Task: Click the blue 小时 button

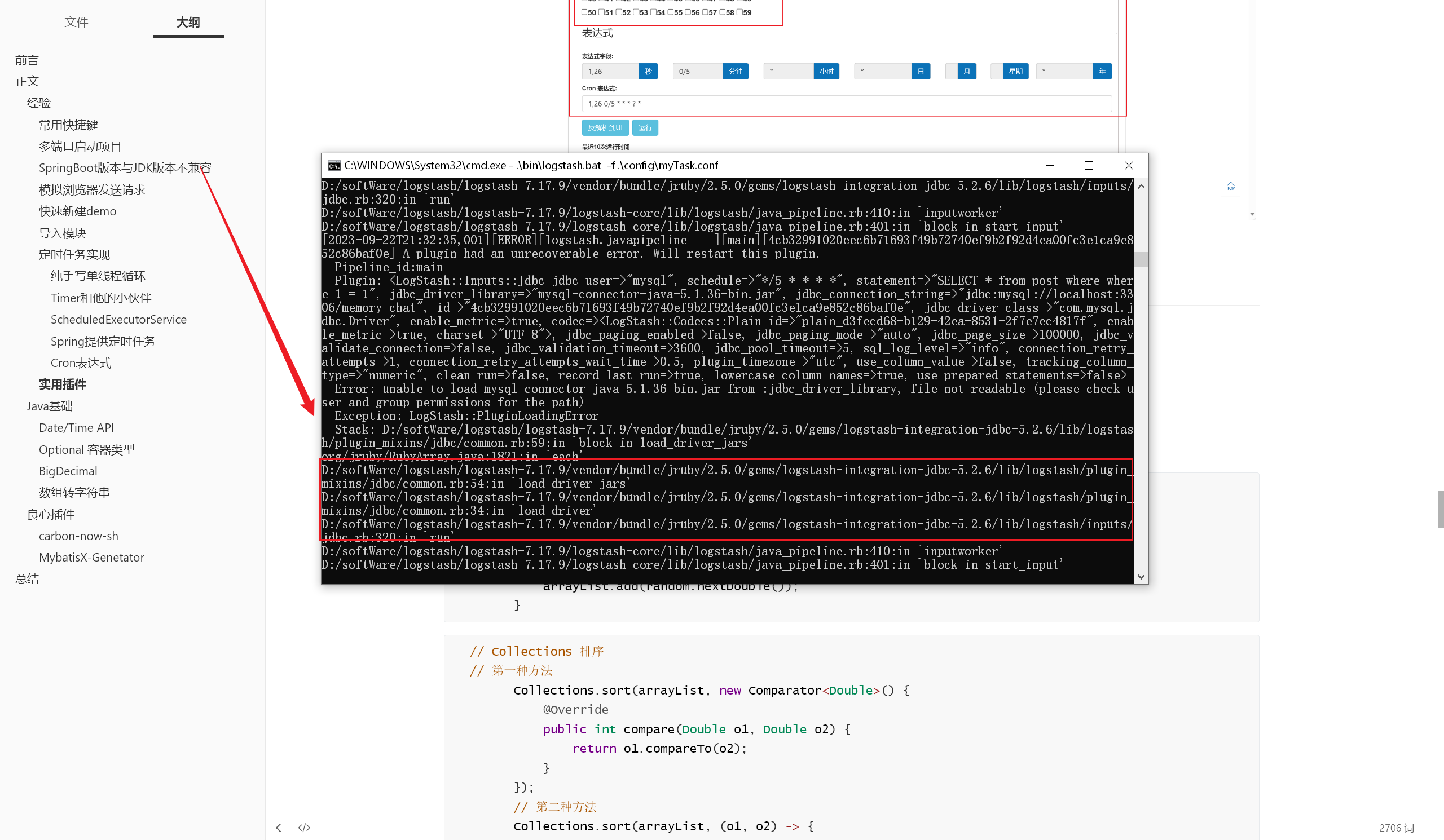Action: (x=826, y=71)
